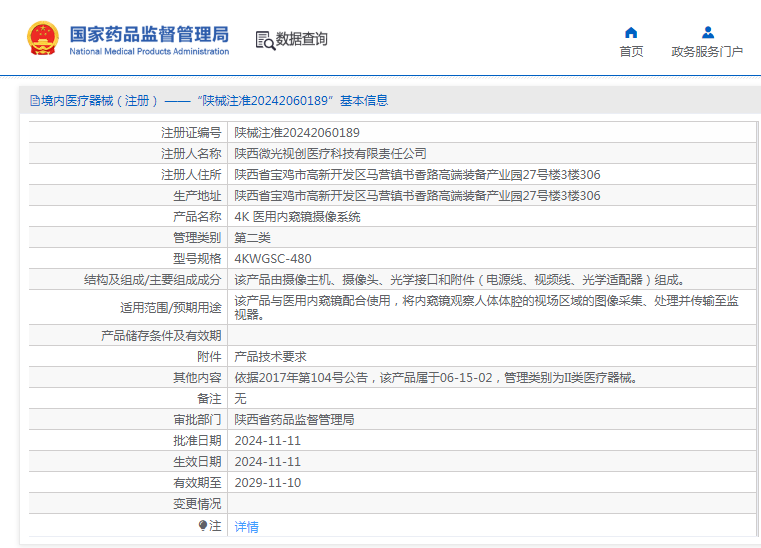Click the 型号规格 row label
Image resolution: width=761 pixels, height=548 pixels.
[x=197, y=259]
